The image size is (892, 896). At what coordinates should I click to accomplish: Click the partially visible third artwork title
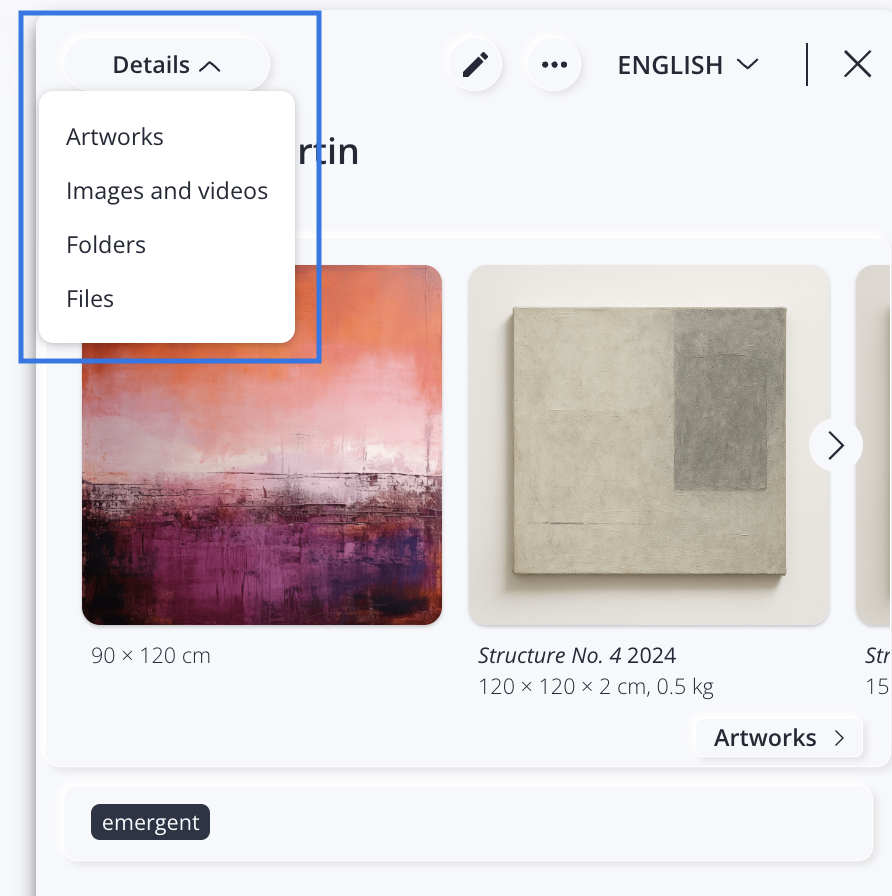[877, 656]
